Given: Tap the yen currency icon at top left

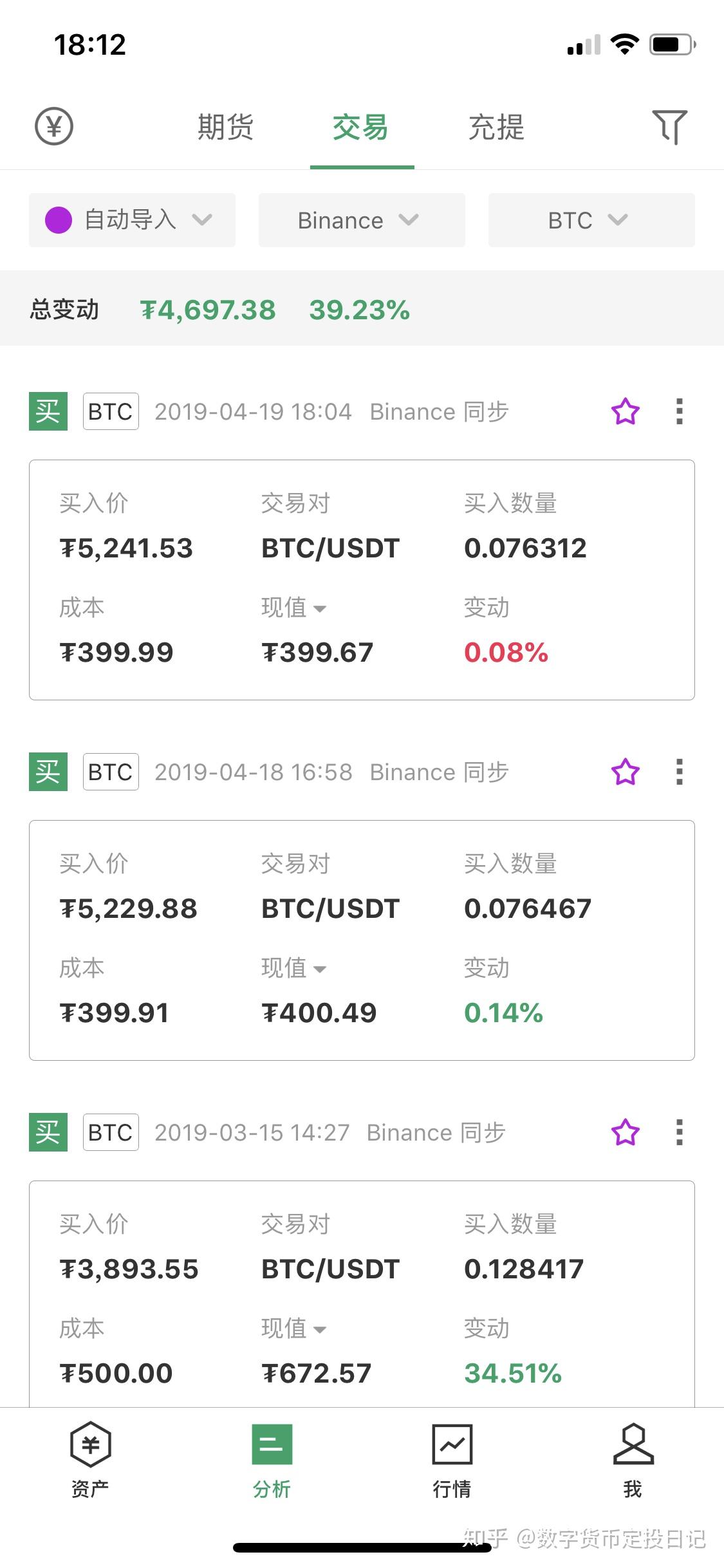Looking at the screenshot, I should [54, 126].
